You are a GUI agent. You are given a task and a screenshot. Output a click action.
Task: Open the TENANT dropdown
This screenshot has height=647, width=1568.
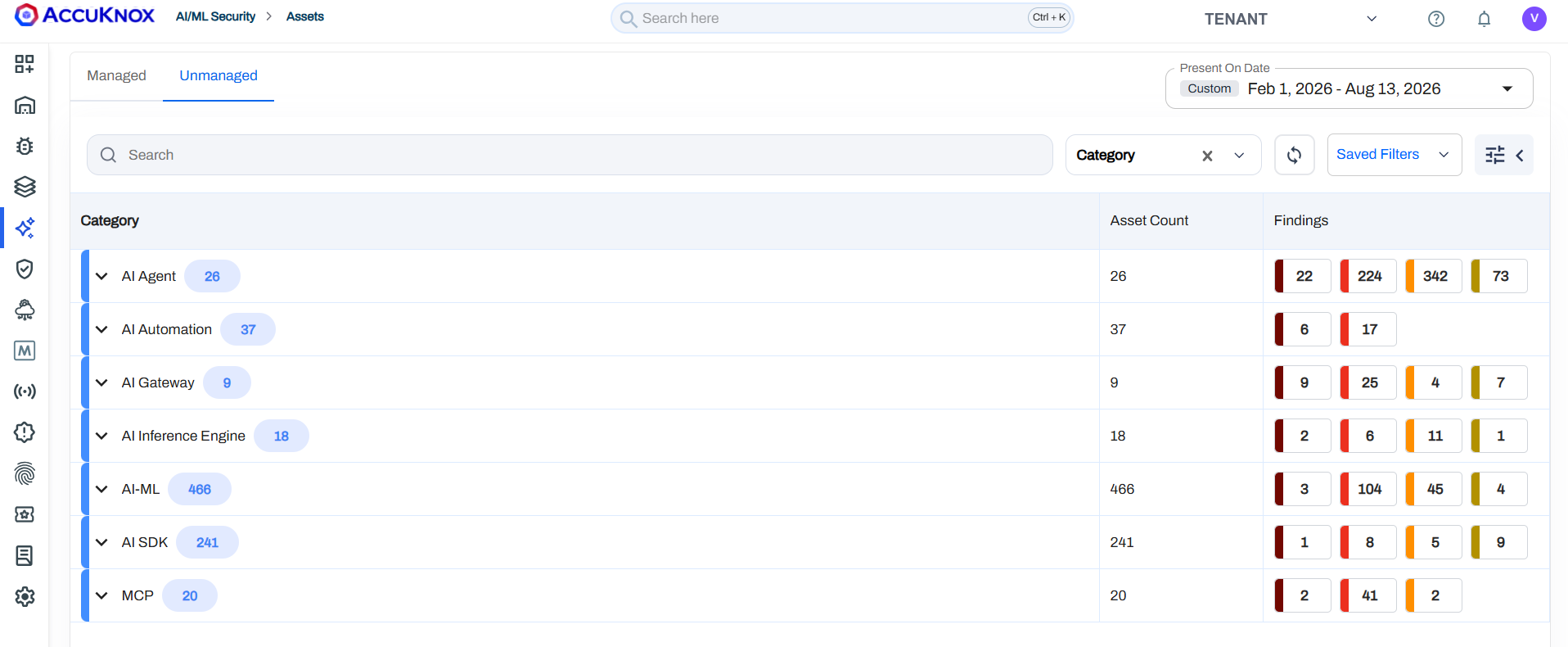[1290, 19]
